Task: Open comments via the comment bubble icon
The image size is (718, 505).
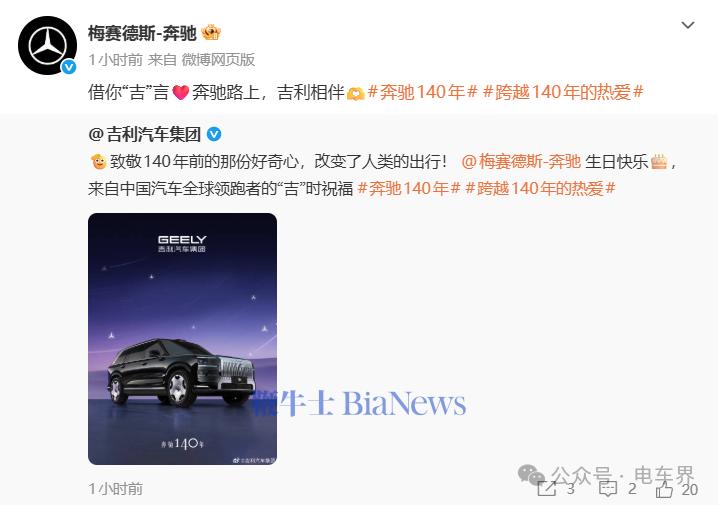Action: 608,489
